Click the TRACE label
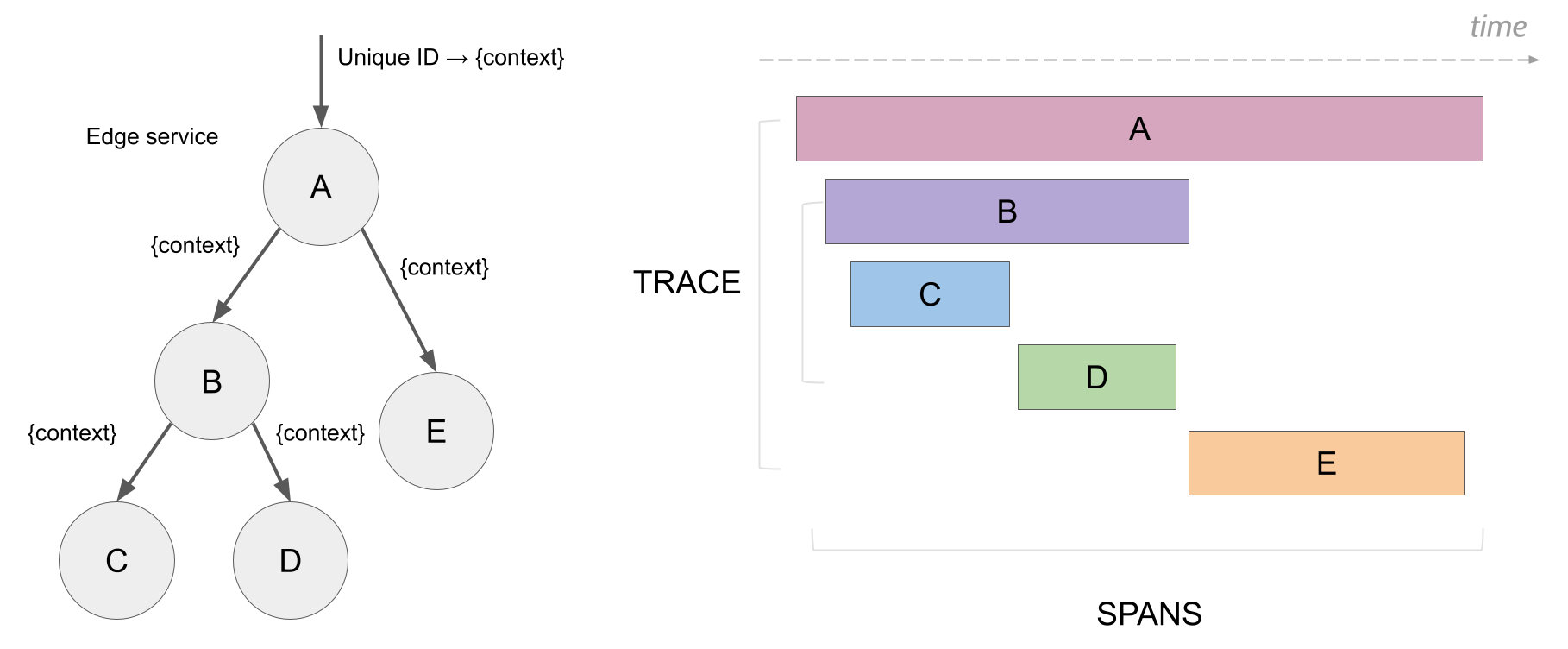1568x649 pixels. (x=687, y=282)
